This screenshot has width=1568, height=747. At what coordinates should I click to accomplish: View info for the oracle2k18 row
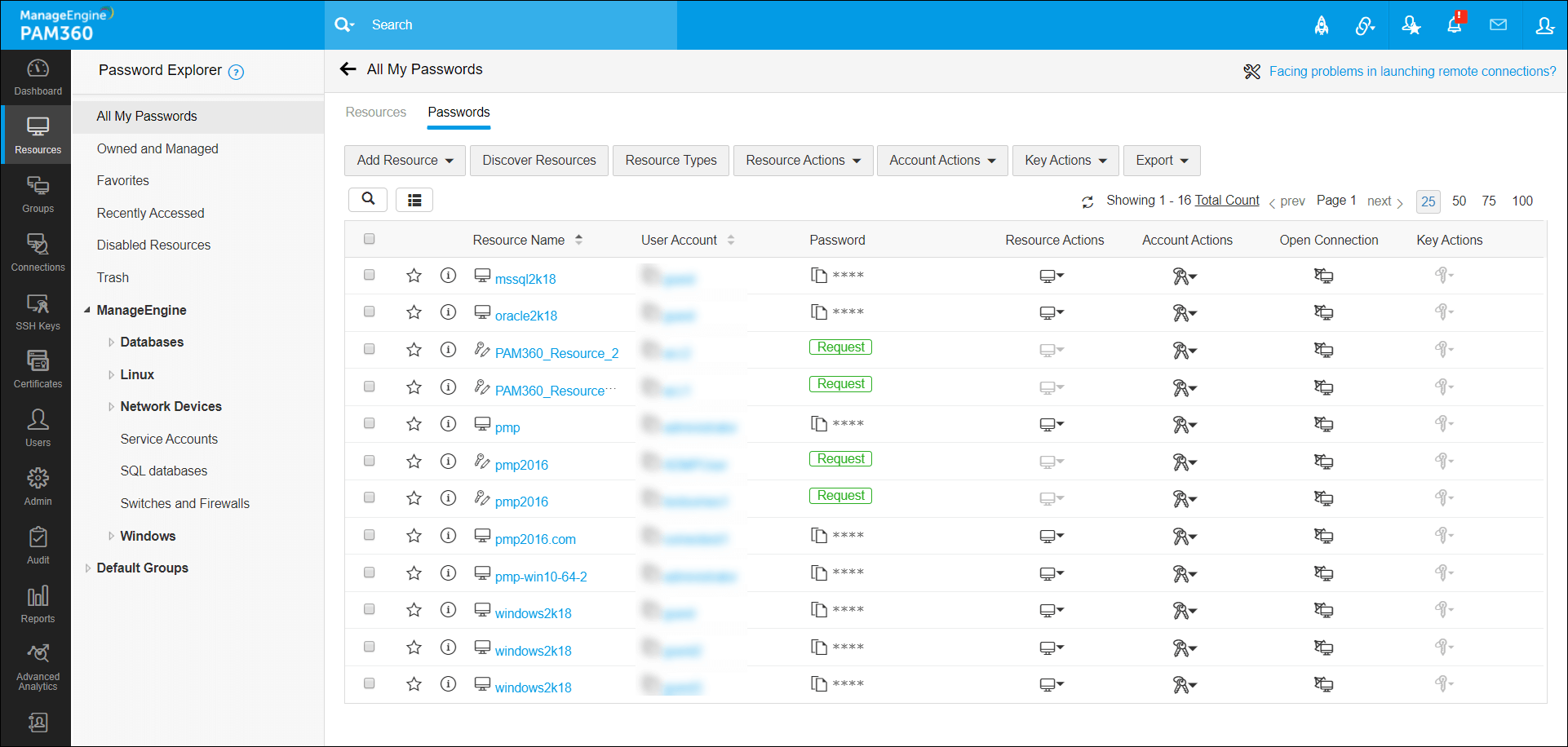pos(448,312)
